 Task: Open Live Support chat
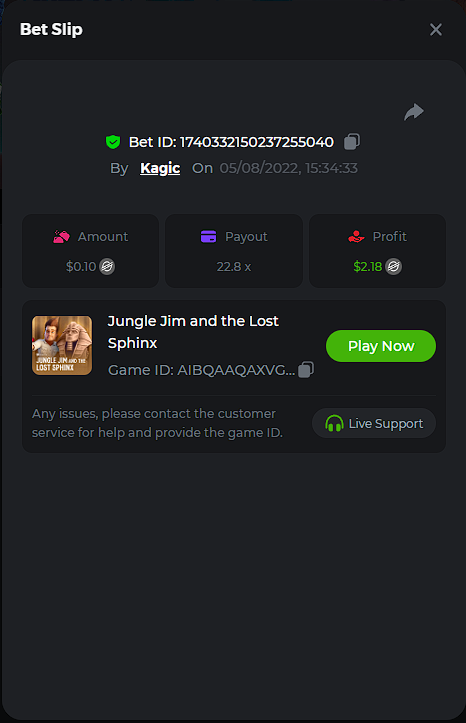pyautogui.click(x=374, y=423)
